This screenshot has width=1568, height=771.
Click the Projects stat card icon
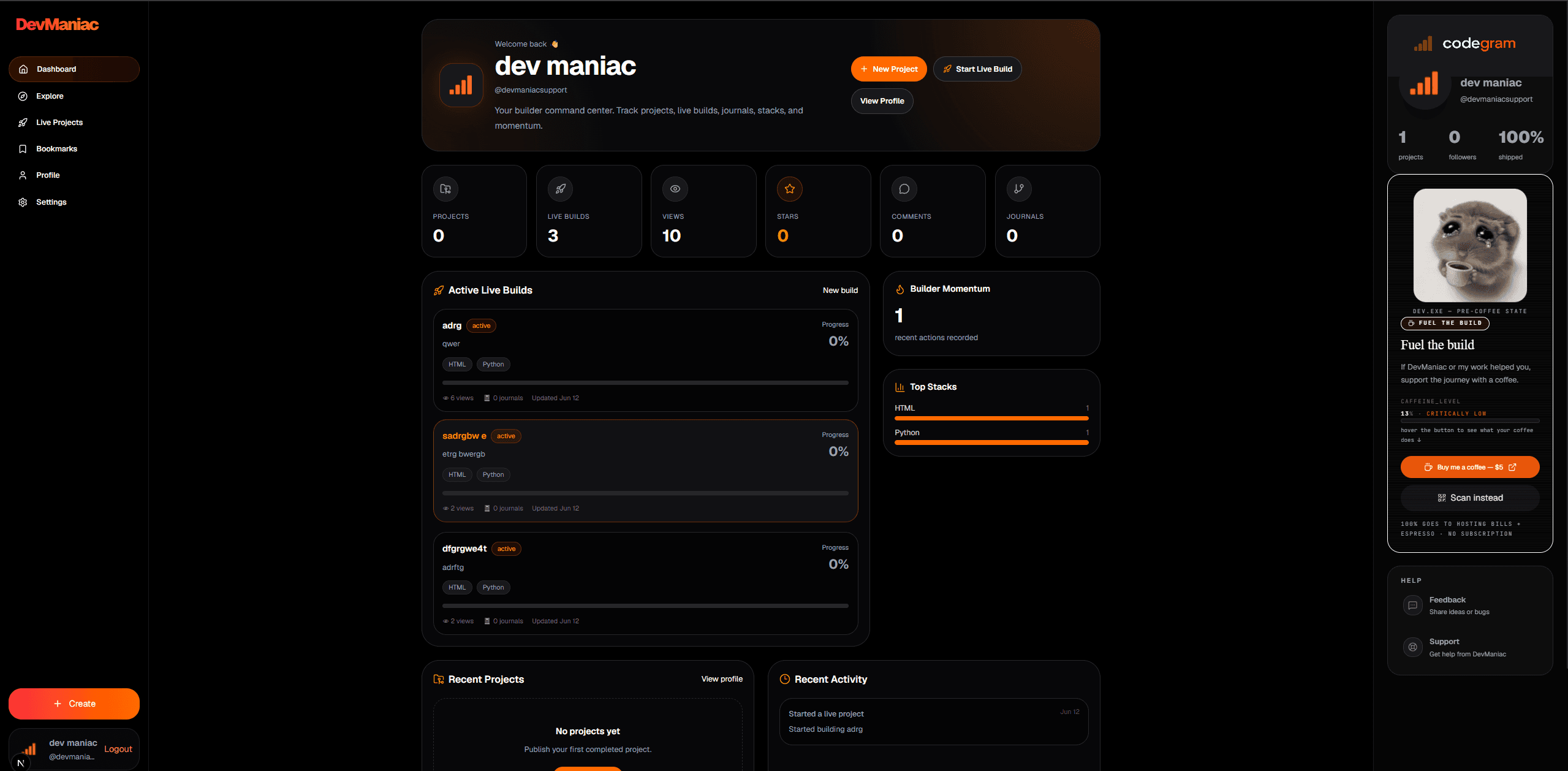click(445, 189)
